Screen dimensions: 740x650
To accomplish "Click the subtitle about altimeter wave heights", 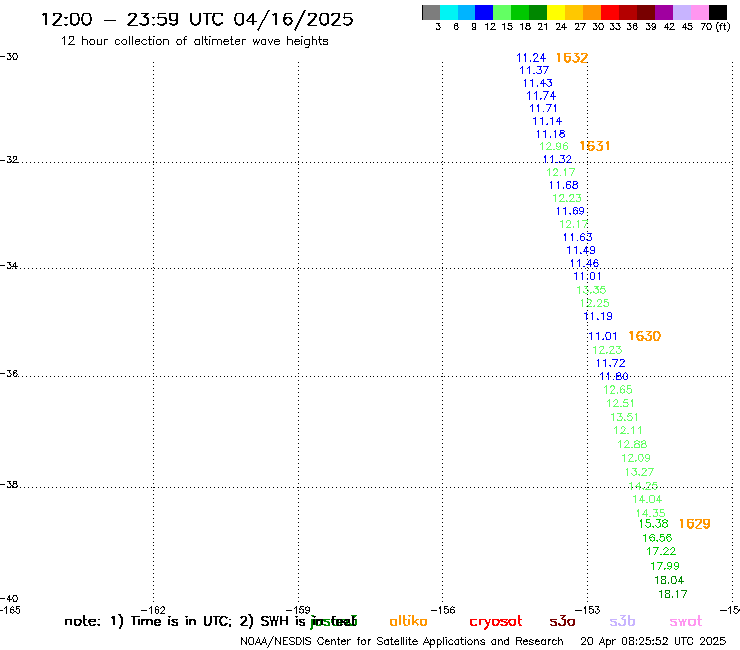I will (194, 41).
